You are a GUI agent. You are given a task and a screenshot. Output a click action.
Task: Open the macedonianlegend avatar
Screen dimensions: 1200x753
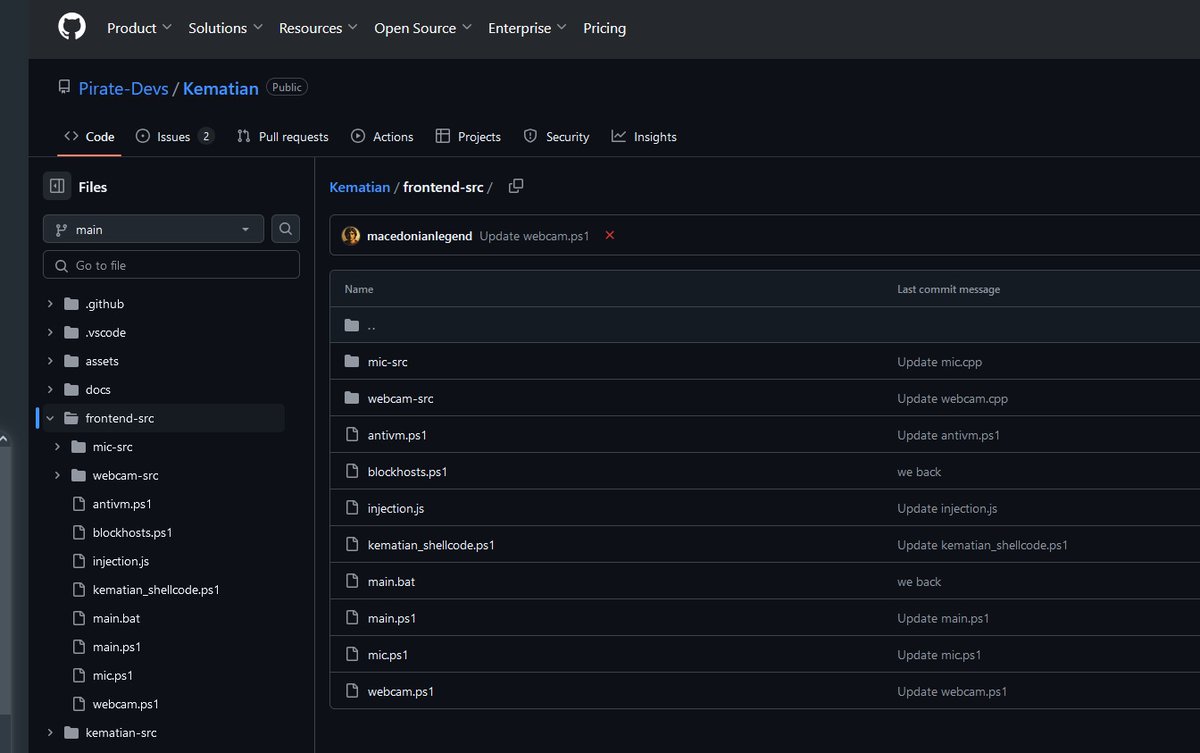click(351, 236)
